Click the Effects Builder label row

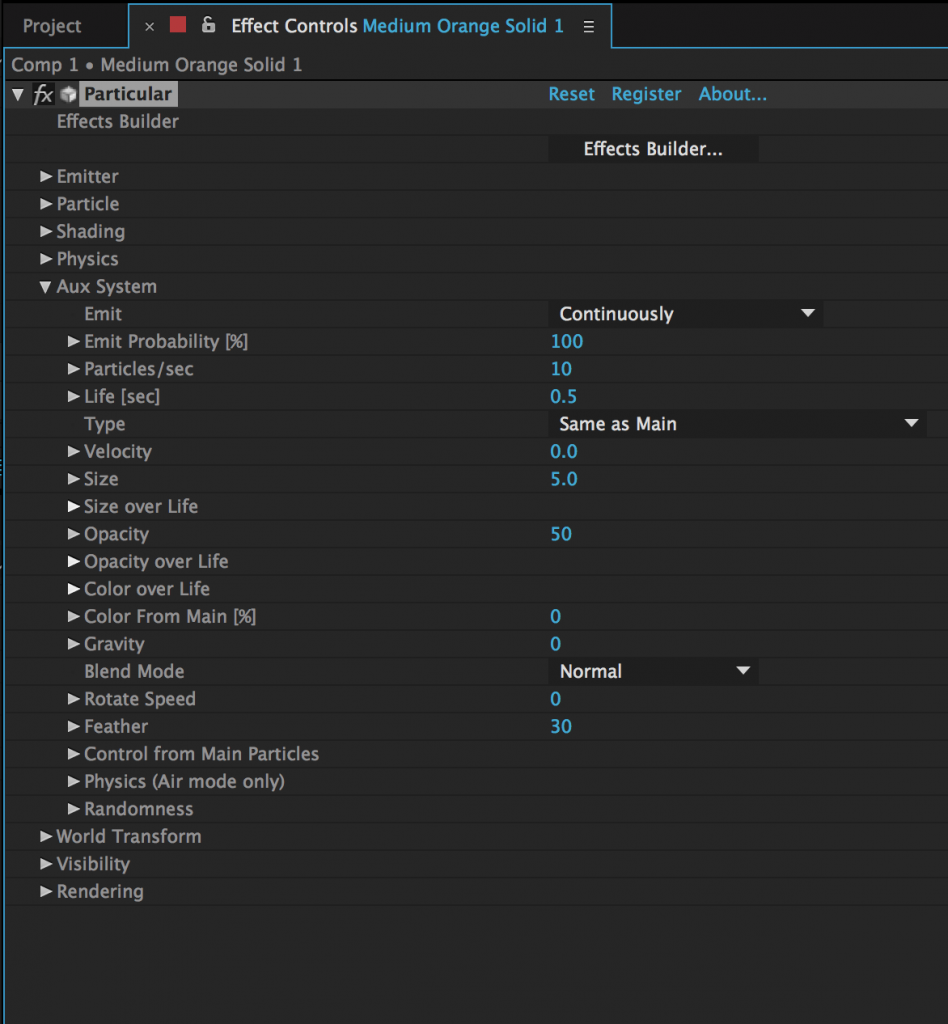(x=118, y=121)
